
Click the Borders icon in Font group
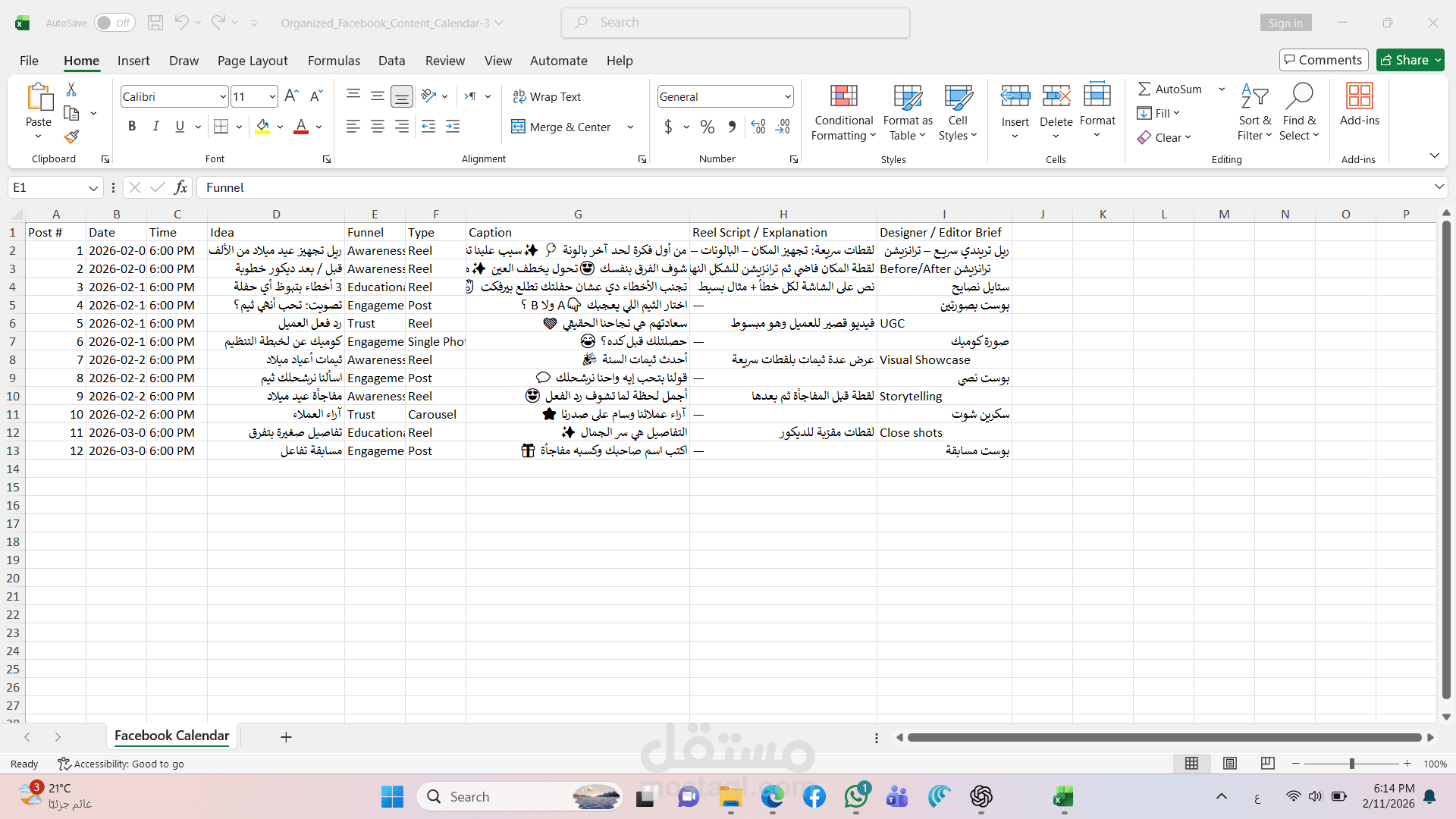point(221,127)
